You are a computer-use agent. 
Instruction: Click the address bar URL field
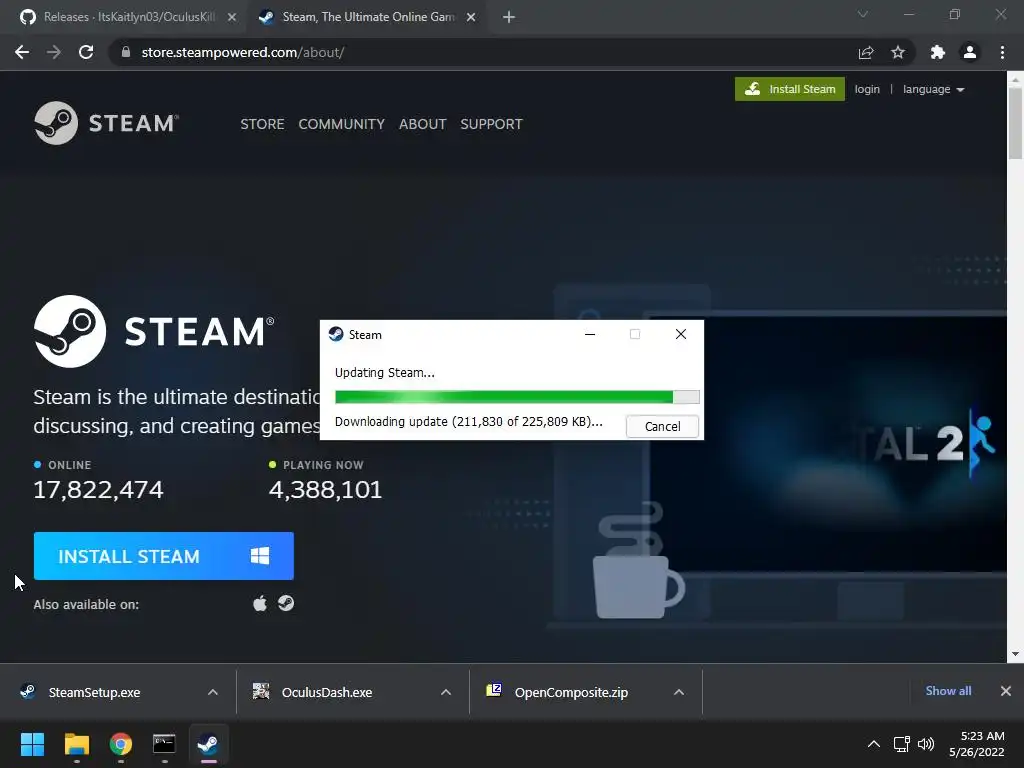click(483, 52)
